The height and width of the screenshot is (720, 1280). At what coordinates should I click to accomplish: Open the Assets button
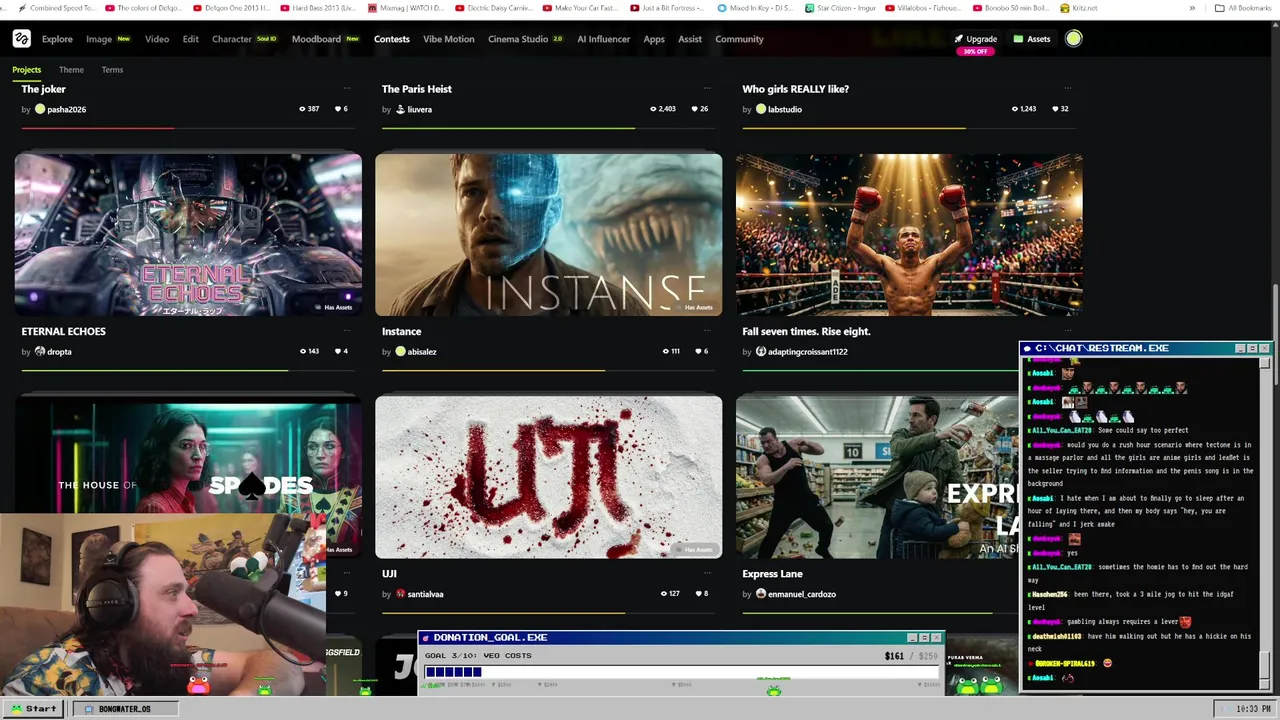(1032, 39)
